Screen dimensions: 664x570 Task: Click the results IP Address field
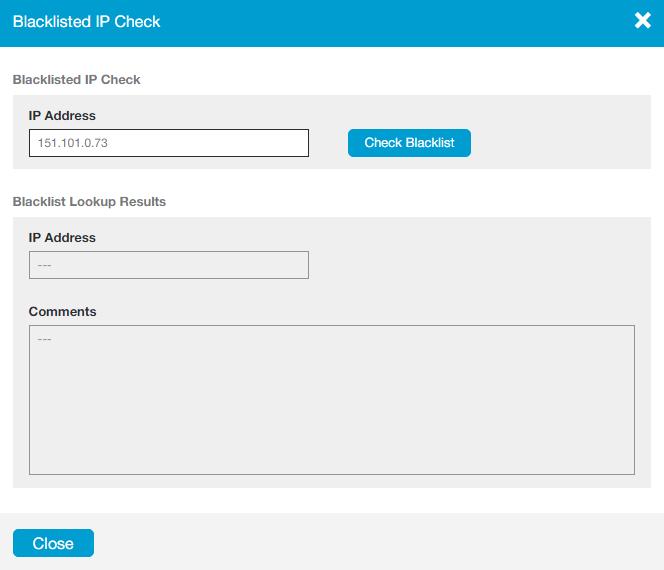(x=168, y=265)
